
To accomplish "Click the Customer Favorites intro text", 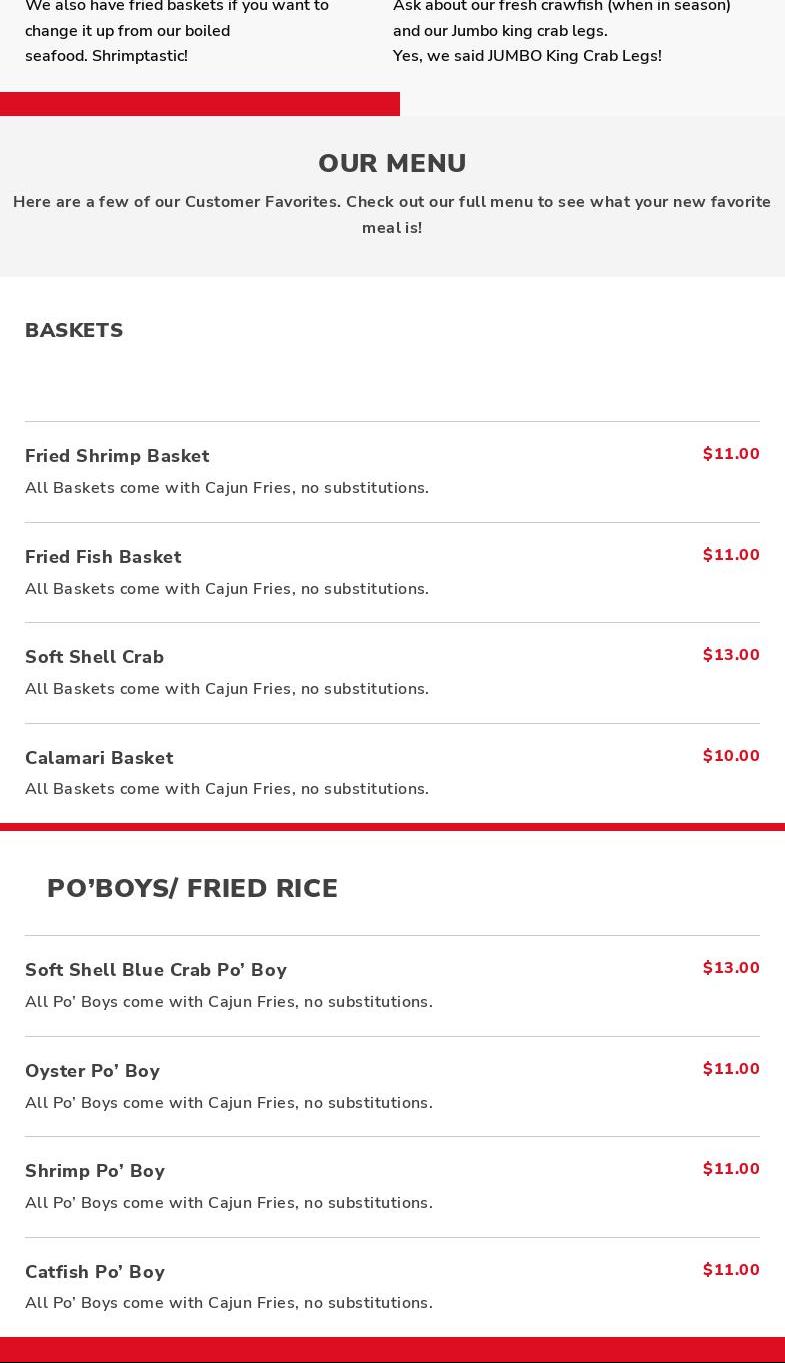I will point(392,214).
